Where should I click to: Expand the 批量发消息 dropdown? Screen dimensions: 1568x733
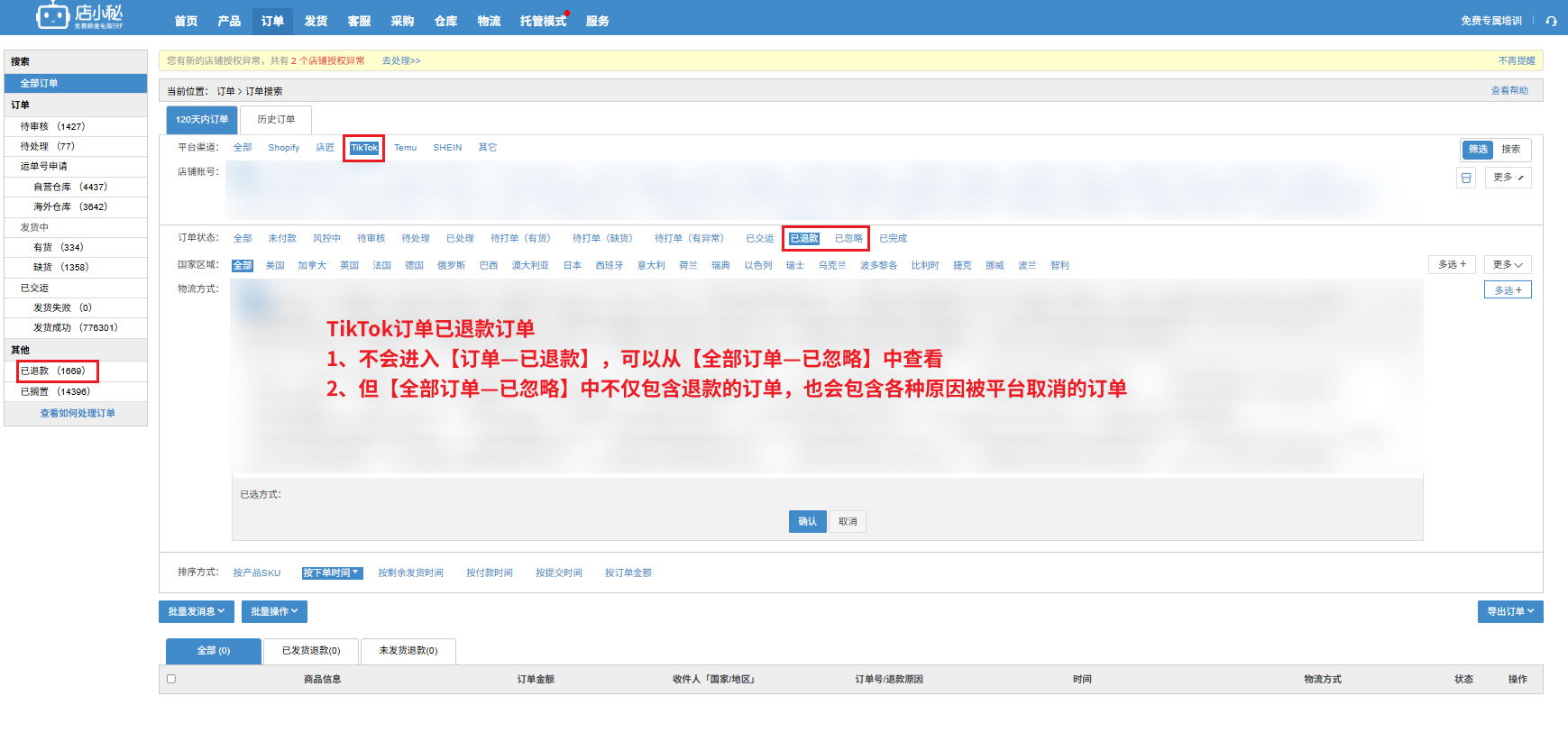pyautogui.click(x=196, y=611)
